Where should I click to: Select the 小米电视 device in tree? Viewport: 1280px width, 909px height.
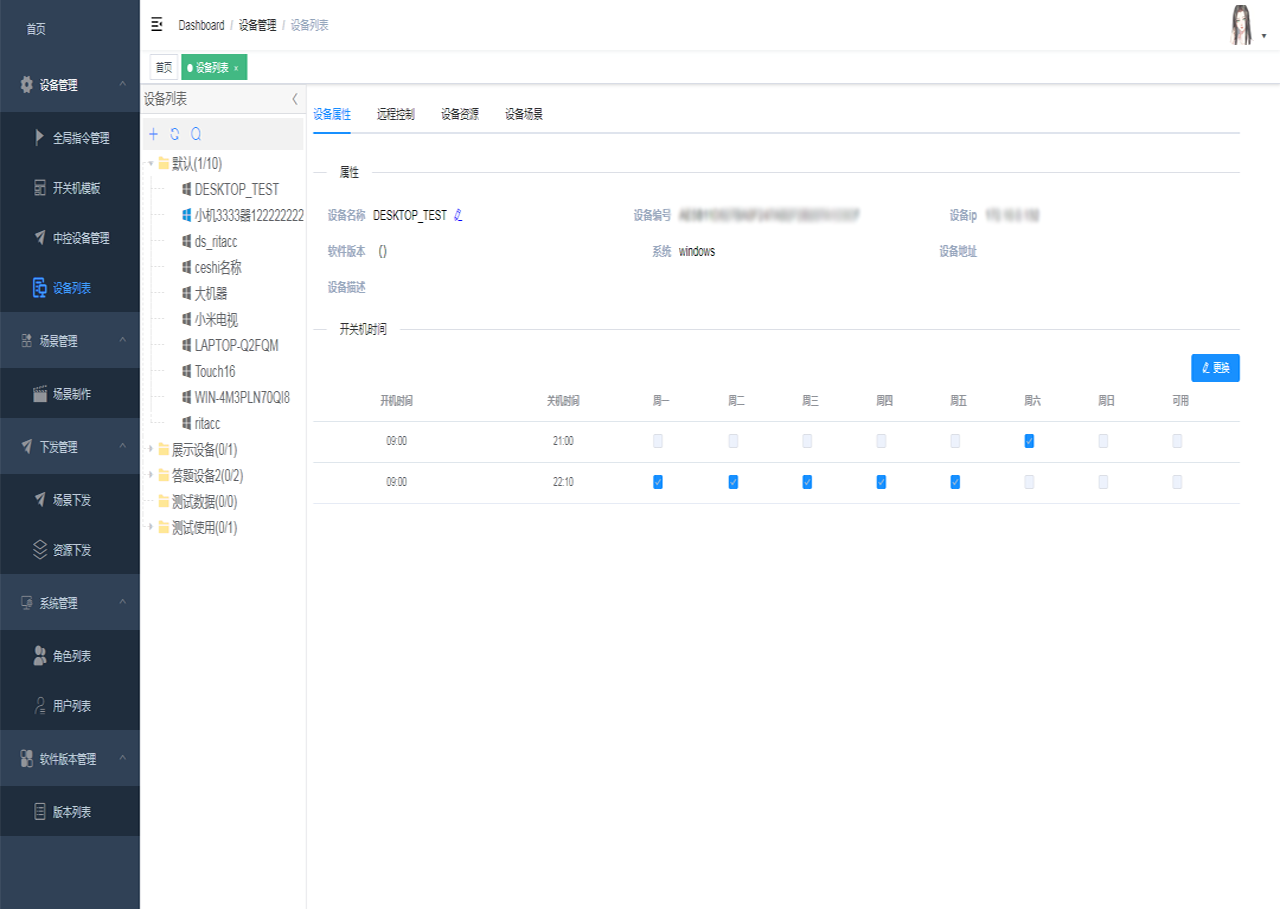point(216,320)
